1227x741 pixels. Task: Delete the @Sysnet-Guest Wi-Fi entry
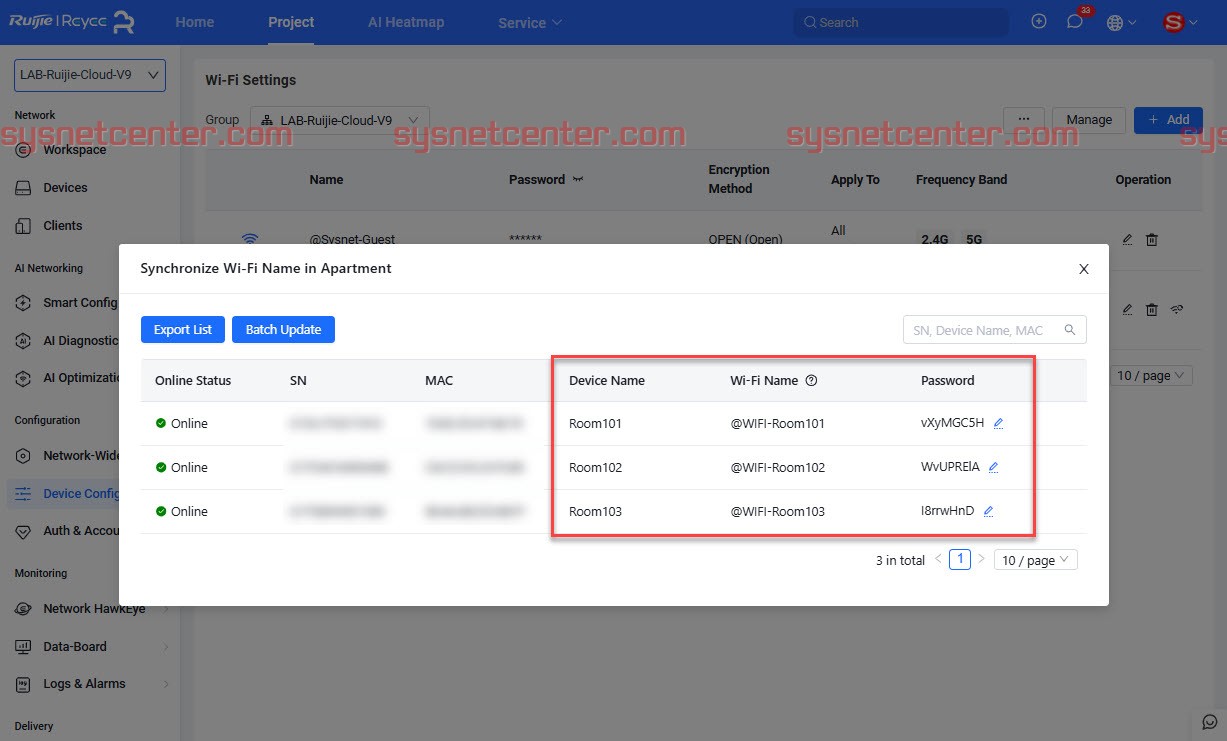point(1151,240)
